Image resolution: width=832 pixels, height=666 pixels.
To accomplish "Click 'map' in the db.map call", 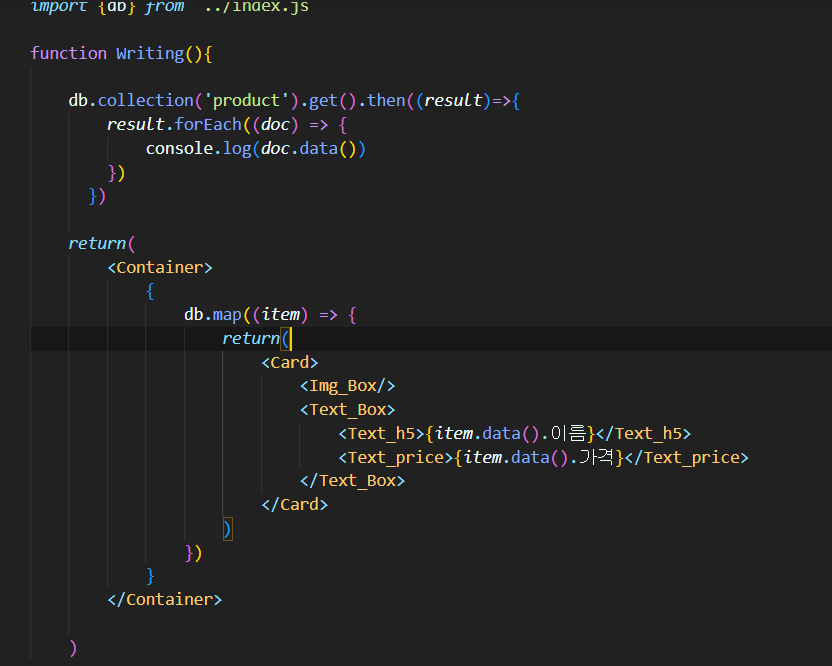I will [227, 315].
